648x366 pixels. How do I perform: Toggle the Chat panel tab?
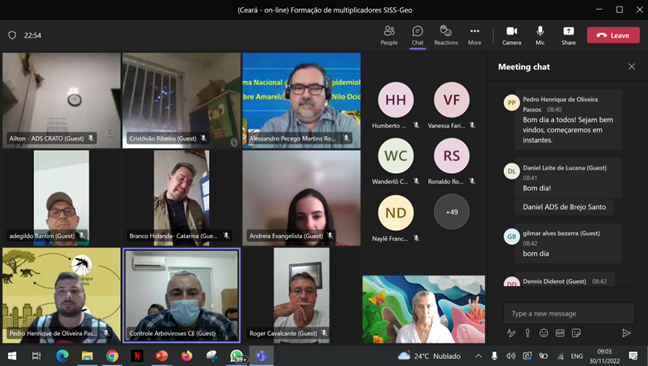417,35
